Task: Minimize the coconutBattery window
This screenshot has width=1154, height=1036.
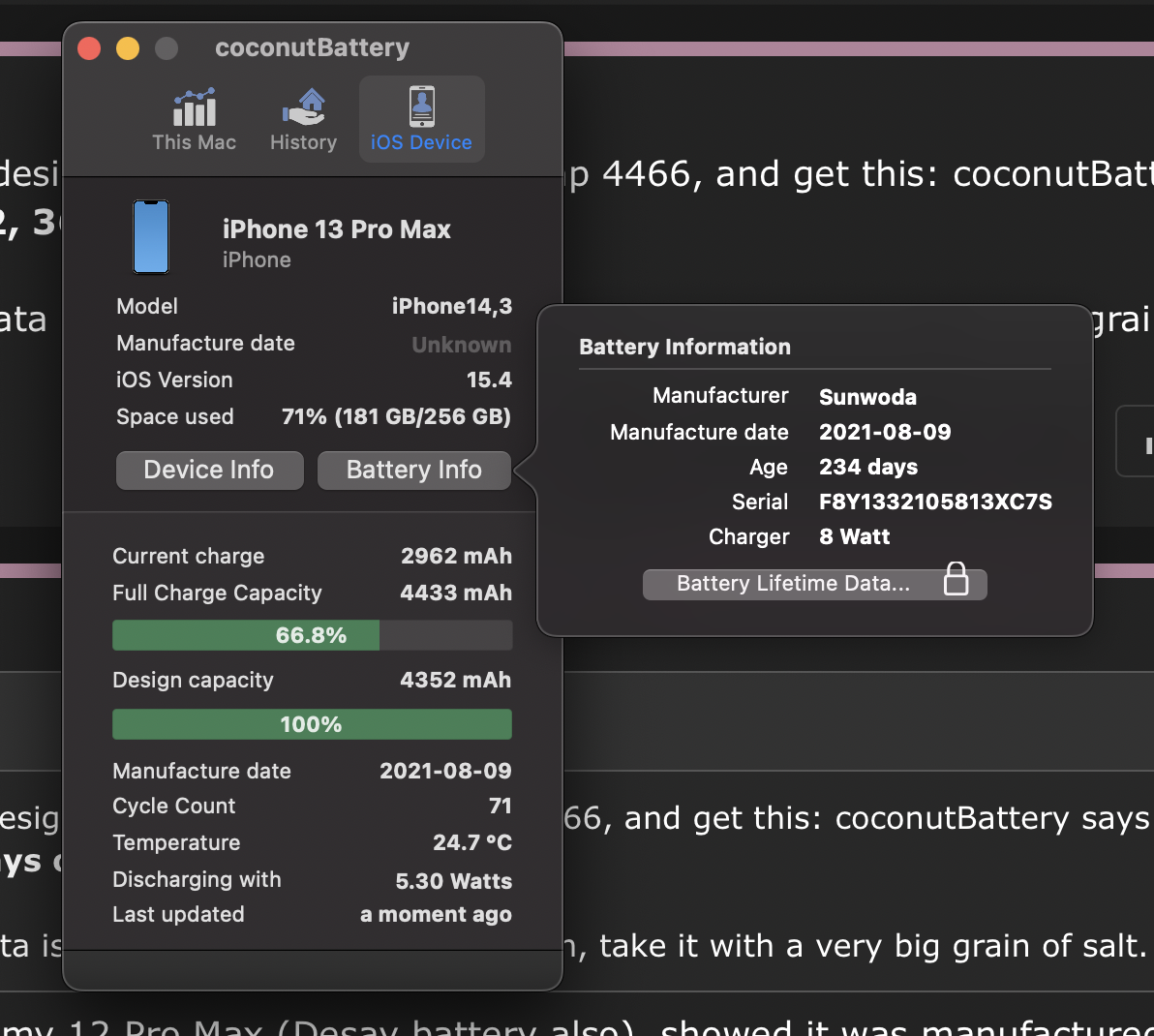Action: [x=128, y=48]
